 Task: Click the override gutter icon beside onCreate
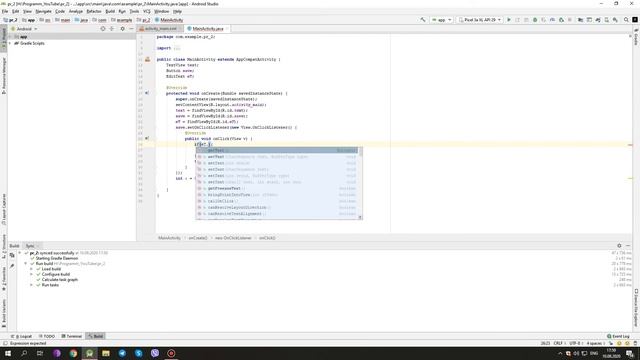point(147,93)
